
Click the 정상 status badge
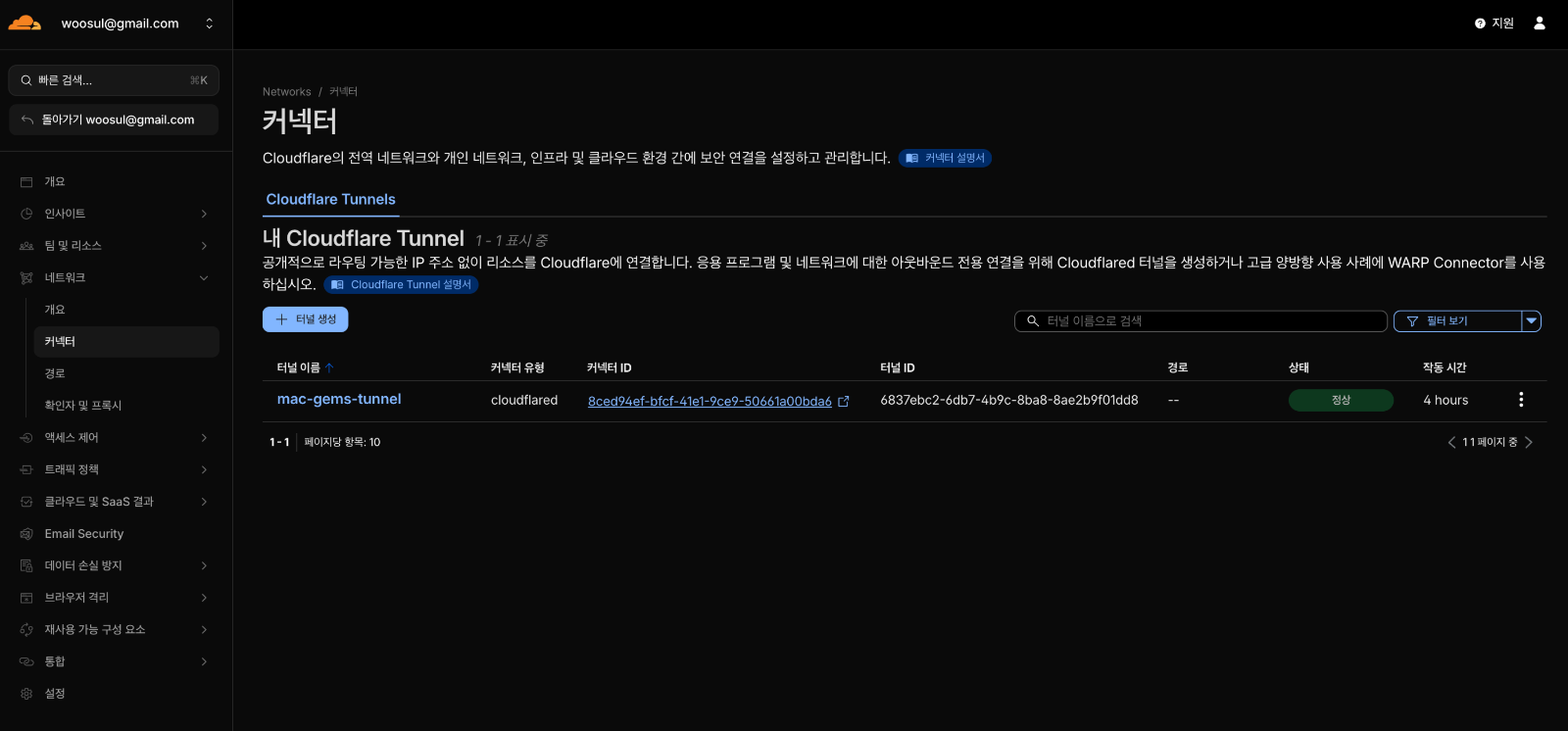[x=1341, y=400]
